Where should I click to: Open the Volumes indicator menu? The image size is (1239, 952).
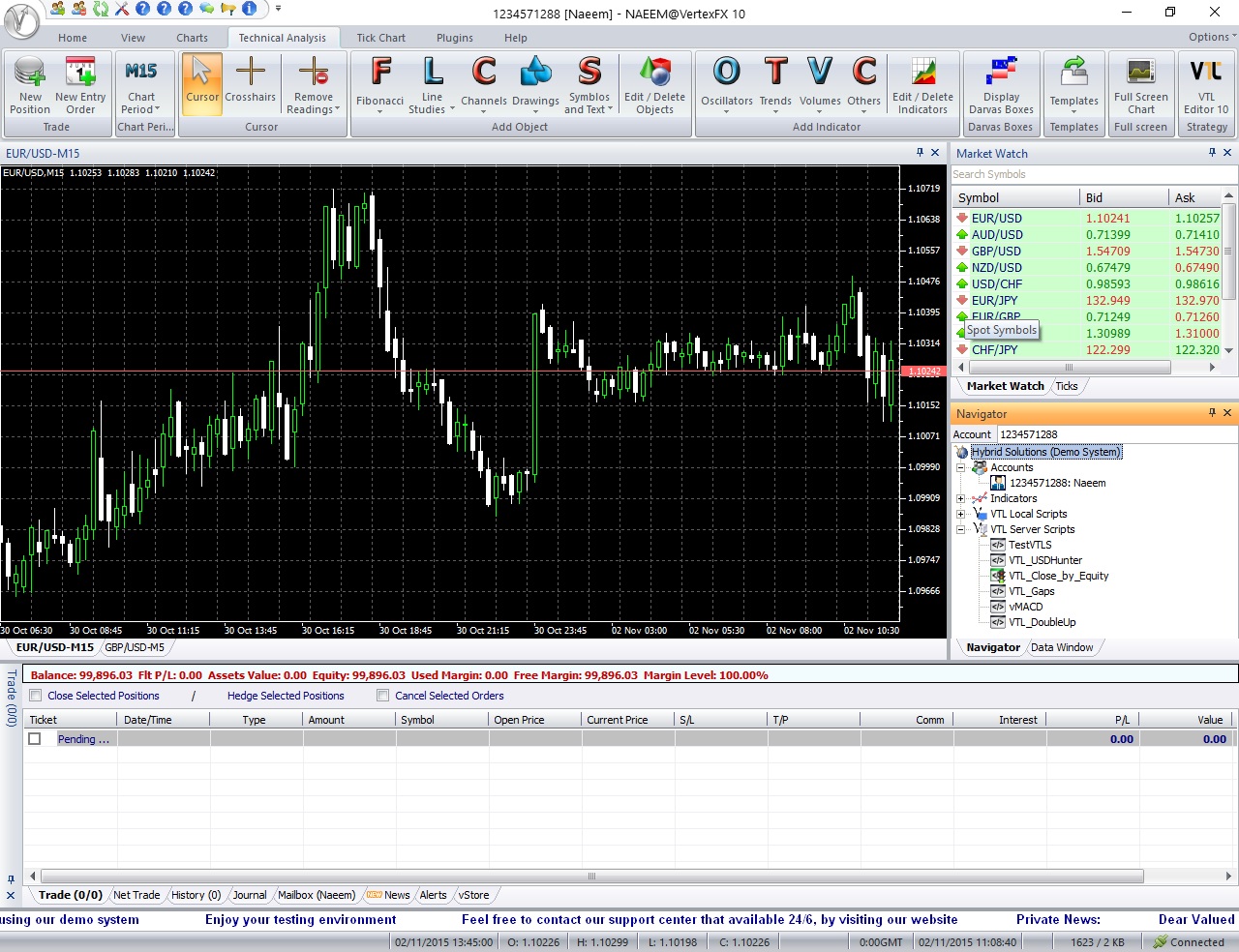(820, 85)
